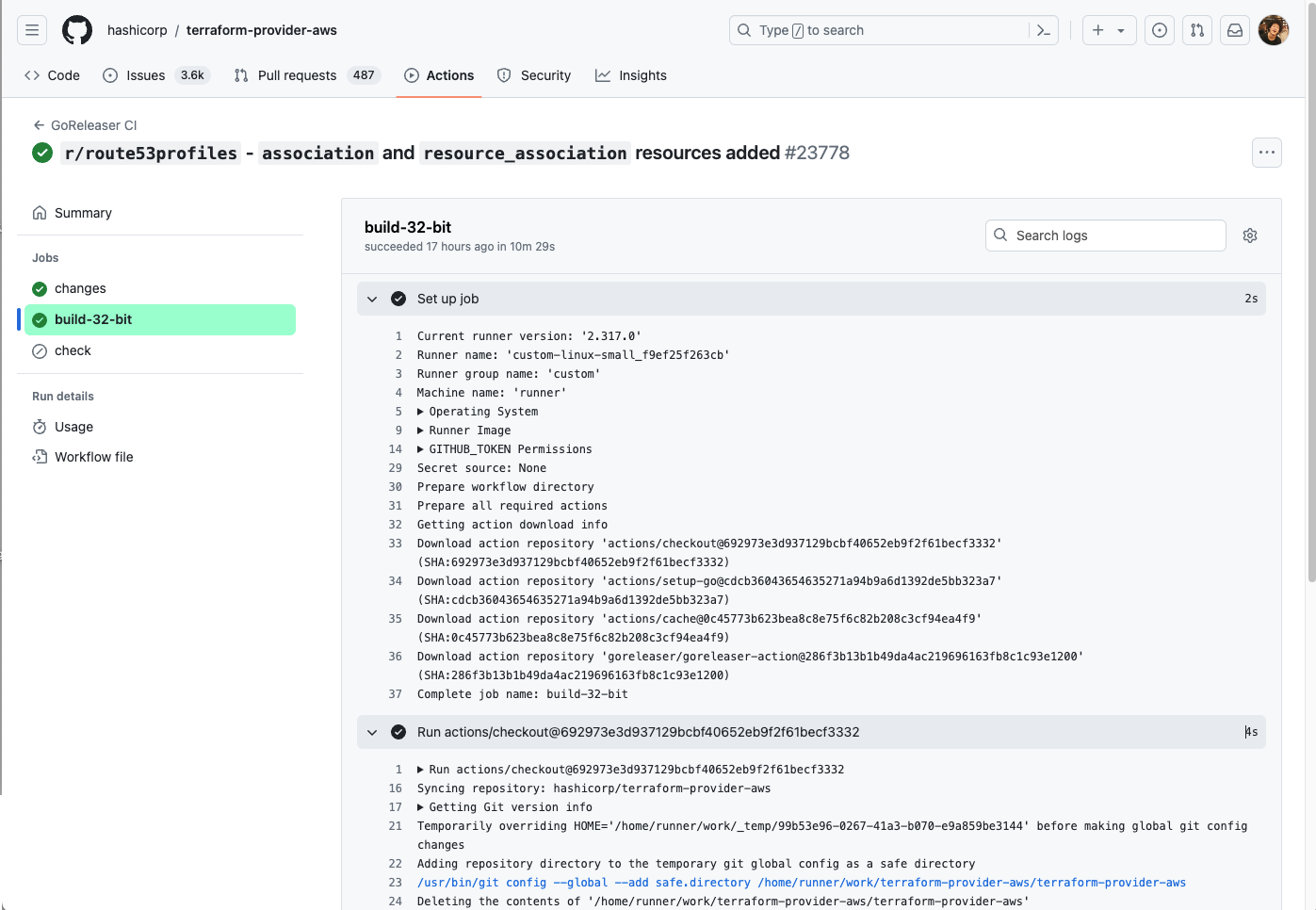The height and width of the screenshot is (910, 1316).
Task: Expand the Operating System log section
Action: click(x=420, y=411)
